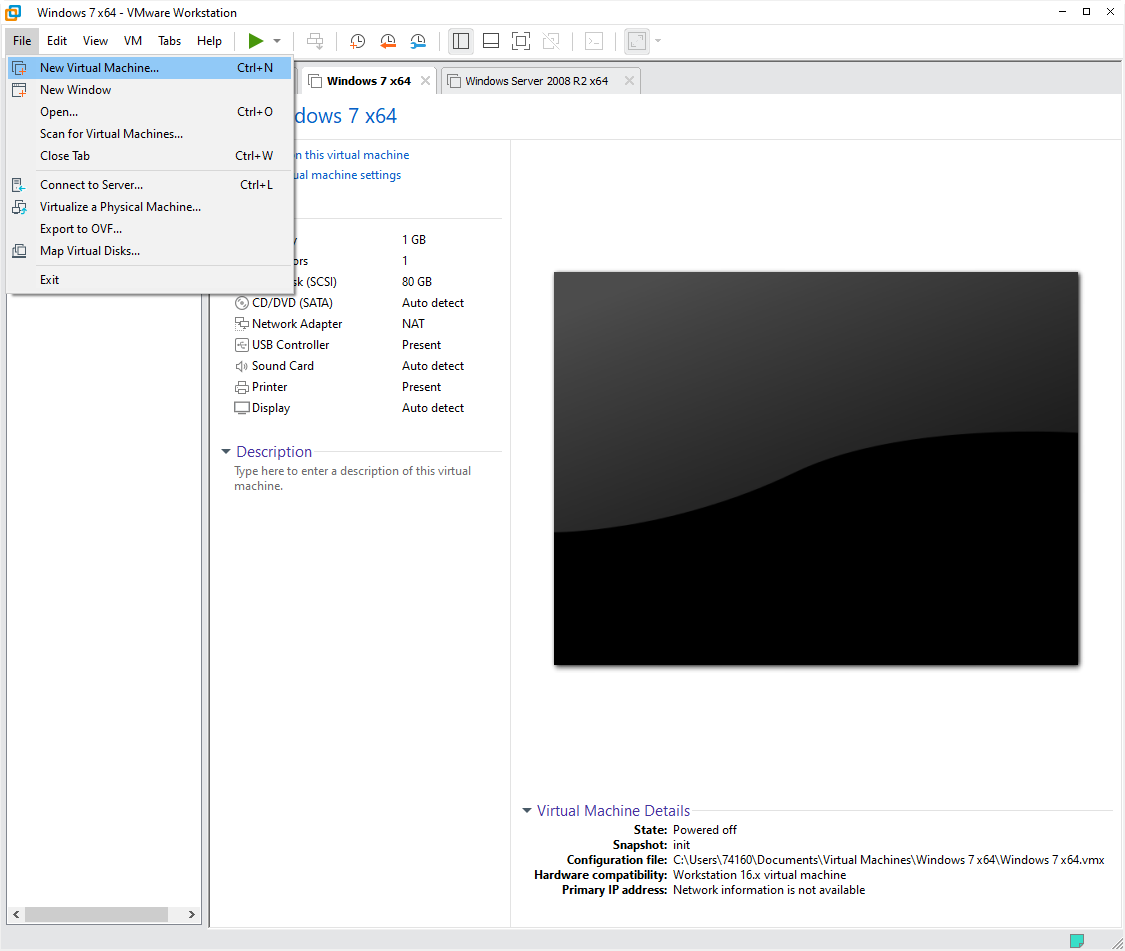1125x951 pixels.
Task: Close the Windows Server 2008 R2 x64 tab
Action: pos(629,81)
